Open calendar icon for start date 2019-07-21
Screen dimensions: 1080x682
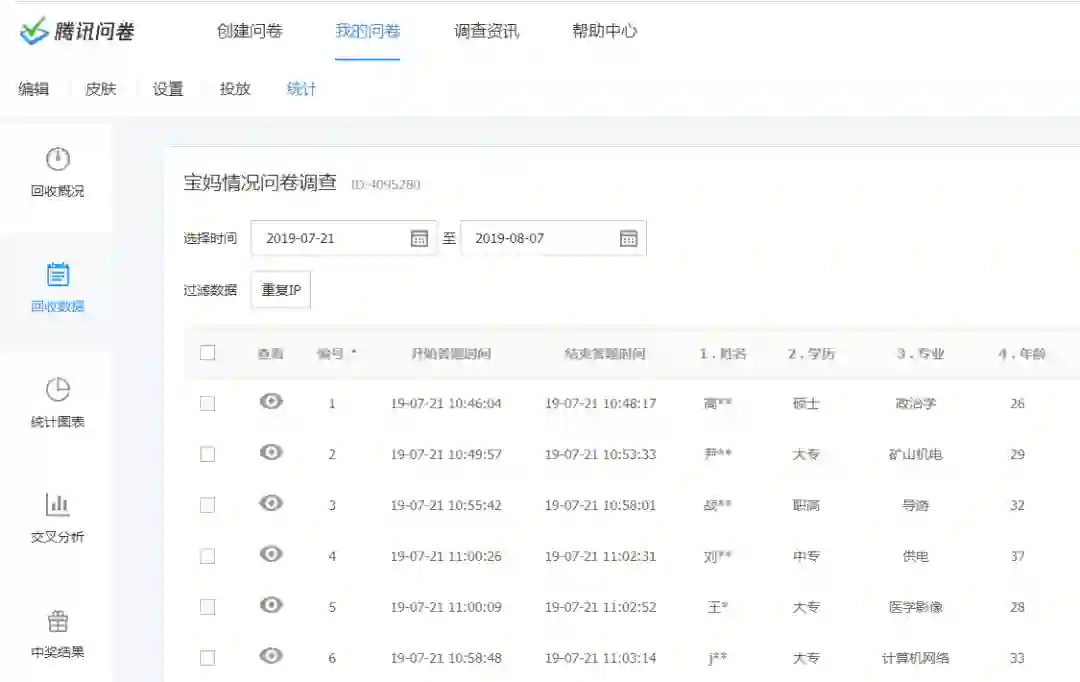419,238
